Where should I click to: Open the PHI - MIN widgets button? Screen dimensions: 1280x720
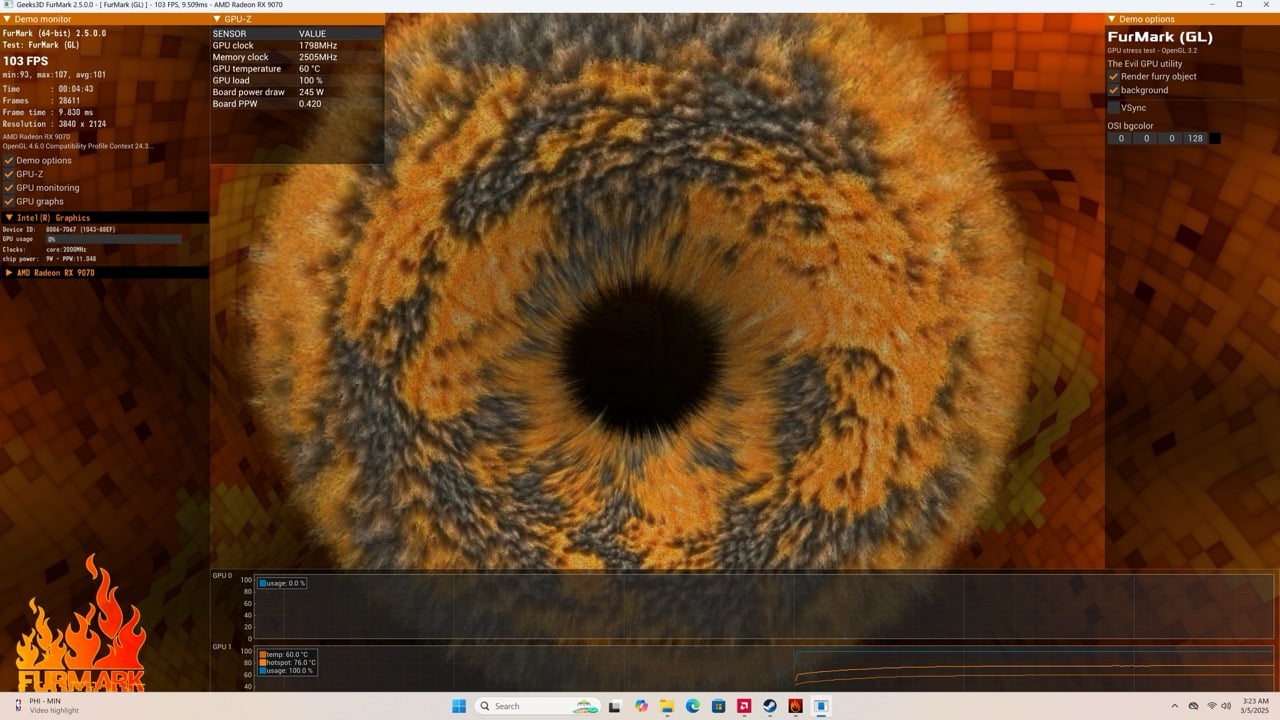[48, 706]
